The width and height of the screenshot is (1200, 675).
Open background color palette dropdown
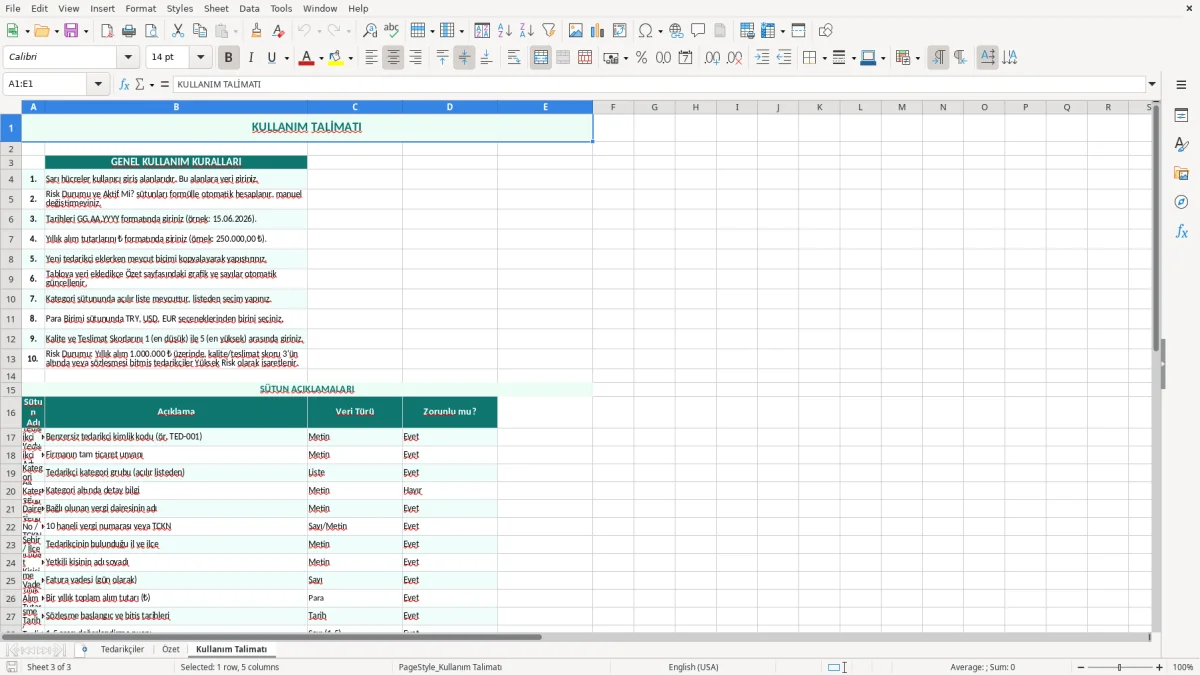[x=351, y=58]
